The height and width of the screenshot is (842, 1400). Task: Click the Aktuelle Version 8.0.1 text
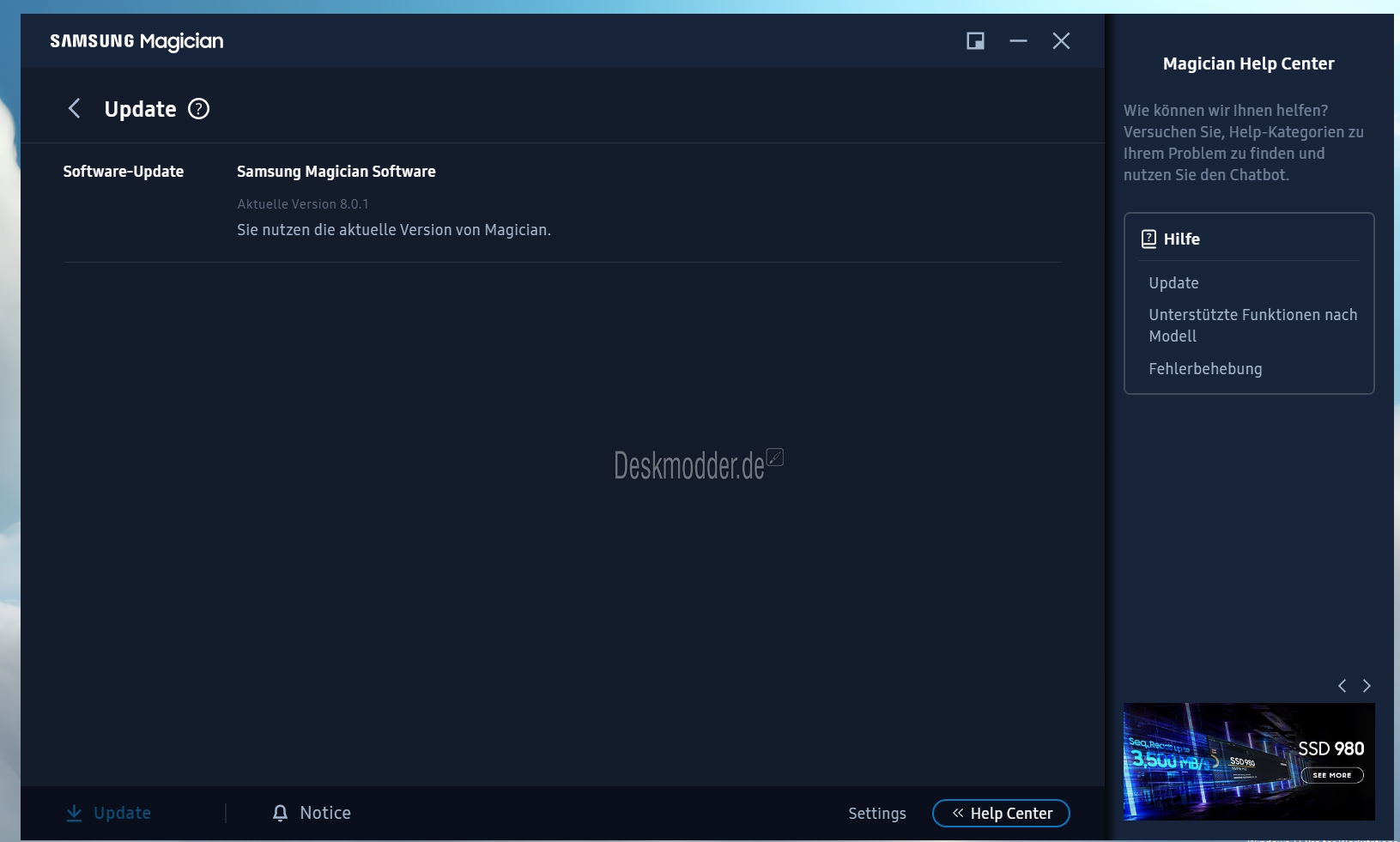303,204
